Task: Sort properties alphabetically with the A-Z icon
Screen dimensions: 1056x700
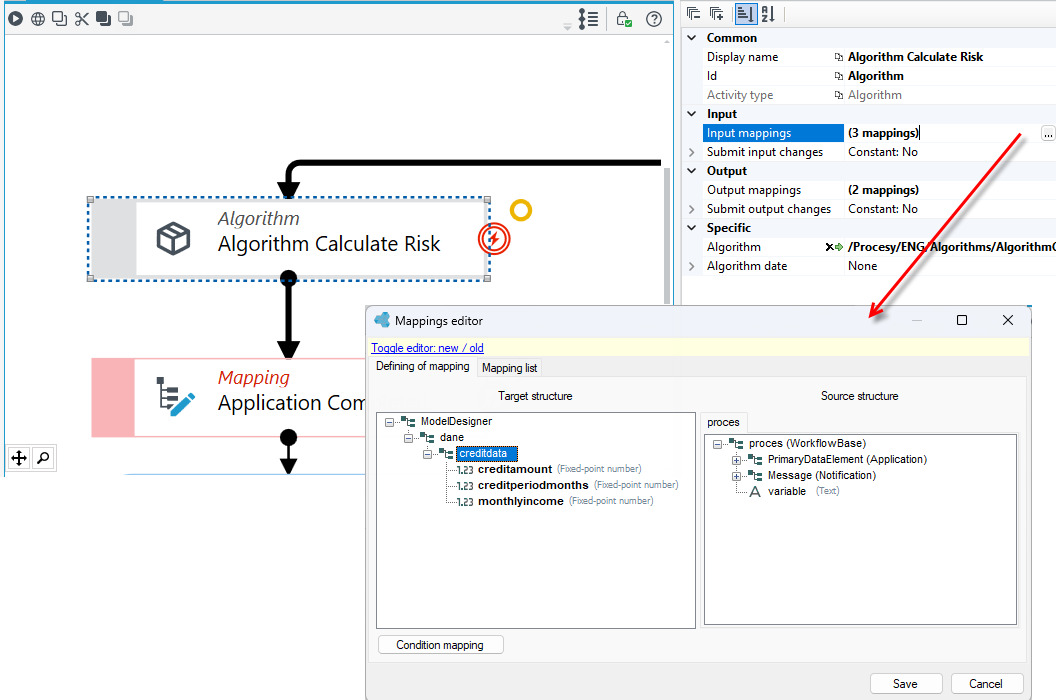Action: pos(768,13)
